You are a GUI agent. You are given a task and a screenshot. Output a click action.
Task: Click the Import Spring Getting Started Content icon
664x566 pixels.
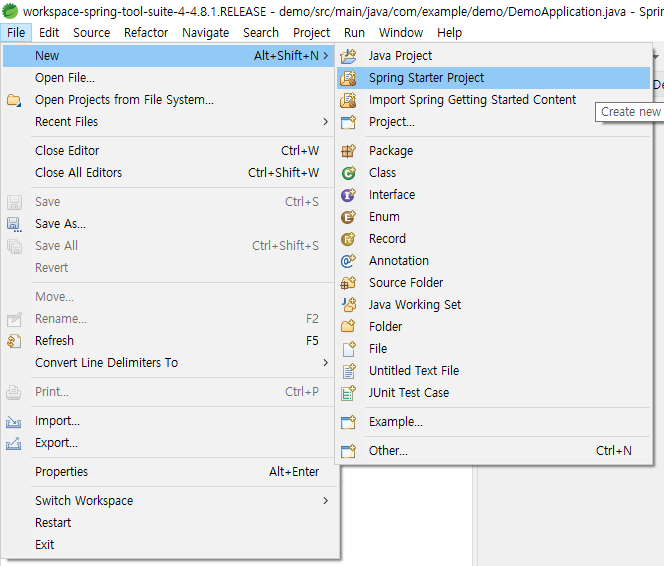[x=348, y=100]
